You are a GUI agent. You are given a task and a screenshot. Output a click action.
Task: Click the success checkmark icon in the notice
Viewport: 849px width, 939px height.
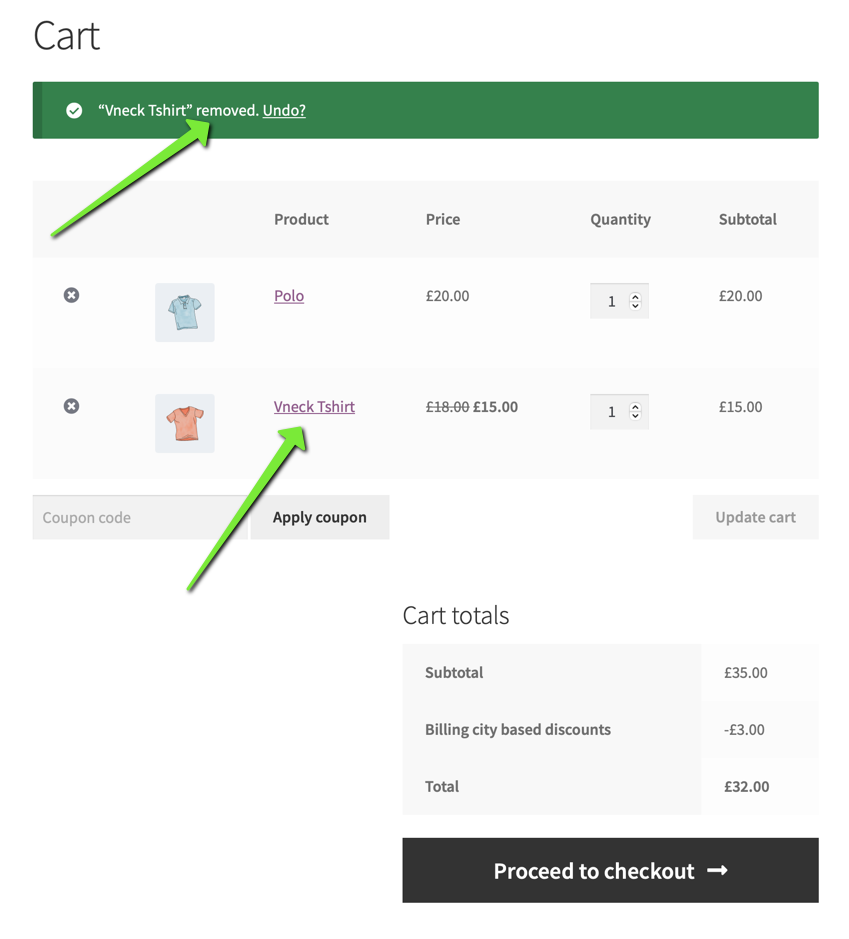point(74,110)
